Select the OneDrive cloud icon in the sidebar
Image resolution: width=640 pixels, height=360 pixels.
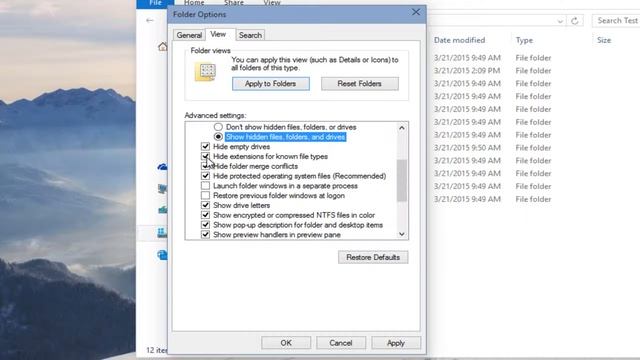click(162, 167)
